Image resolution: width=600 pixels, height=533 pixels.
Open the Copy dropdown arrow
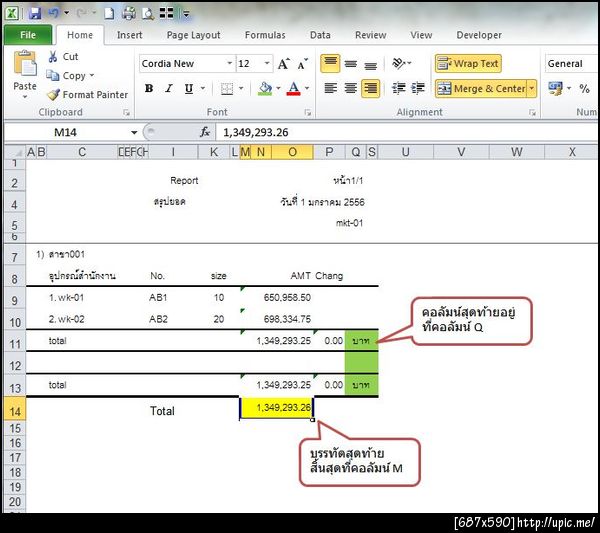pos(92,75)
